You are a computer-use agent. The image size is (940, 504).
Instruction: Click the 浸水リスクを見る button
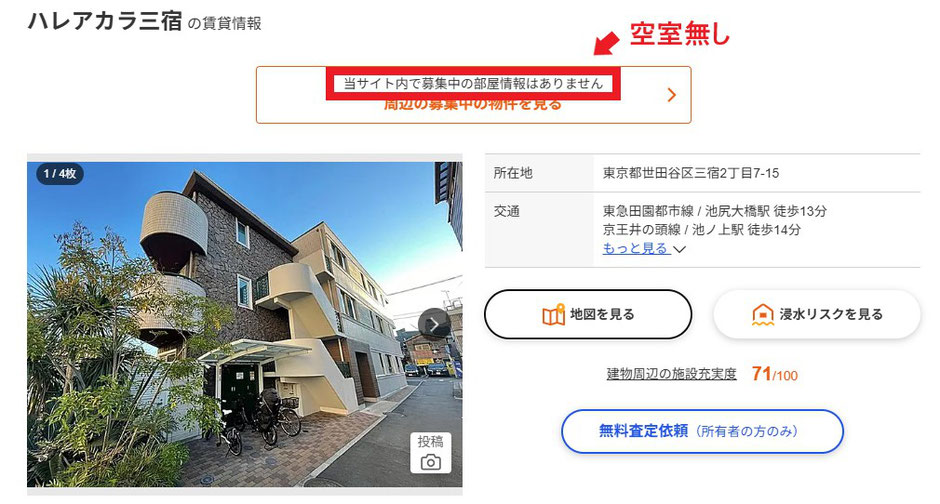pos(817,315)
